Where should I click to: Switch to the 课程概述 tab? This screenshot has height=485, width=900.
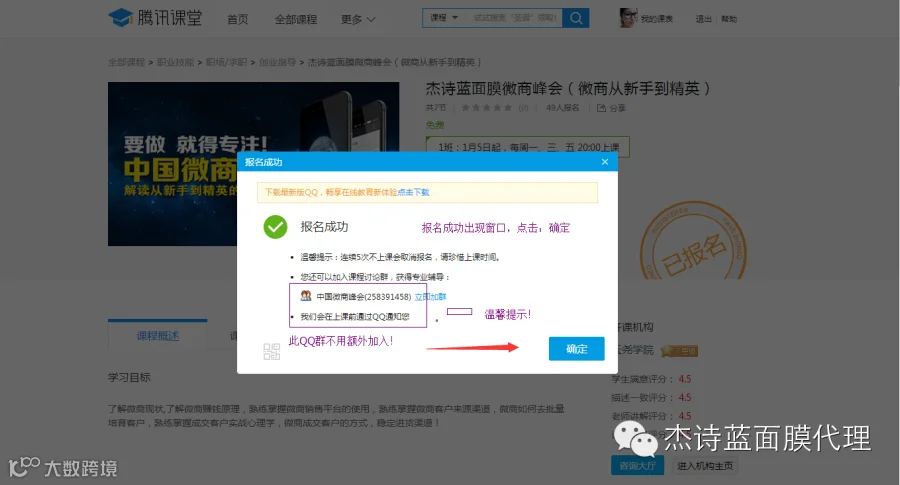click(x=158, y=336)
